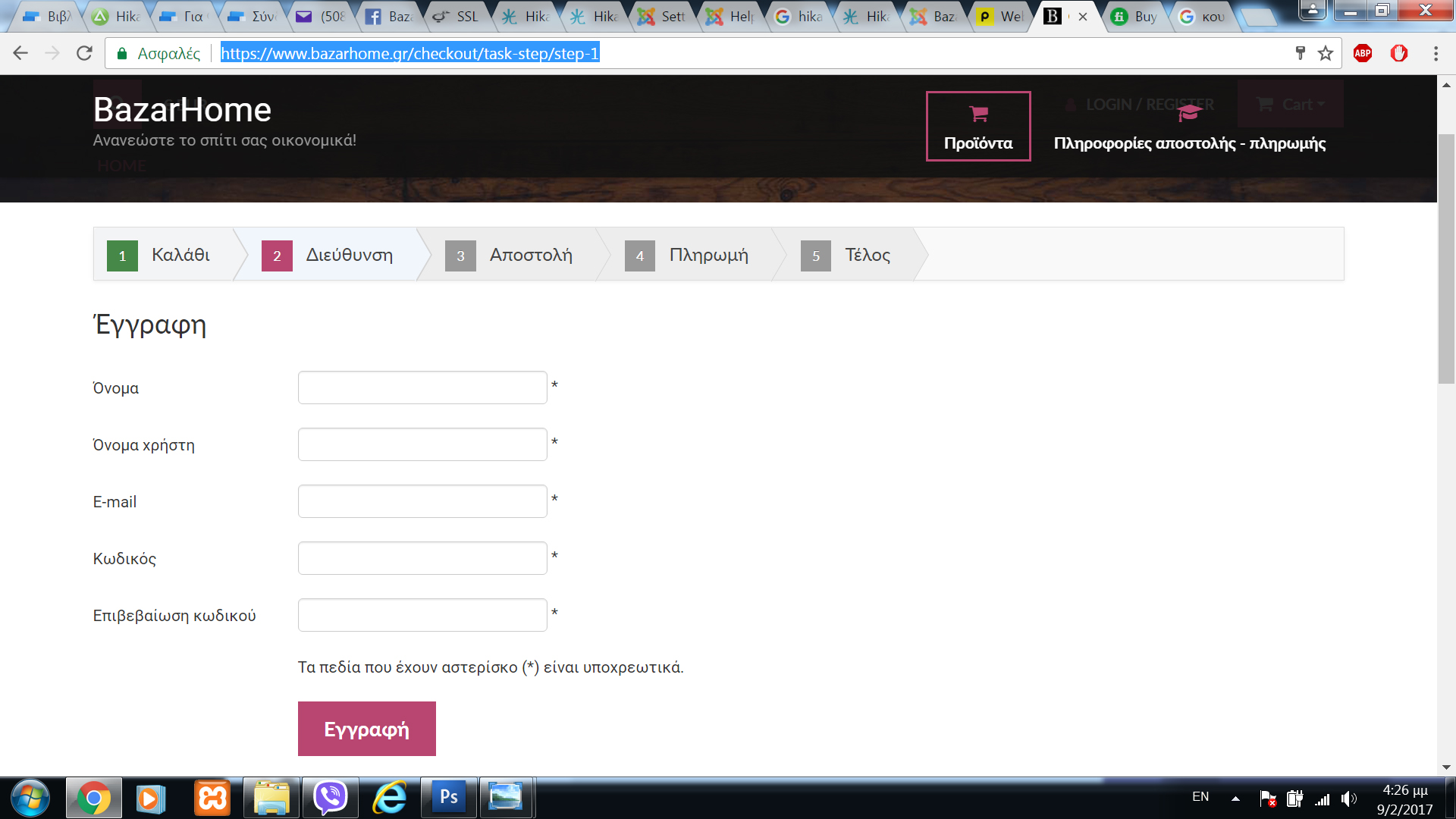This screenshot has height=819, width=1456.
Task: Open Chrome's three-dot menu
Action: (1436, 53)
